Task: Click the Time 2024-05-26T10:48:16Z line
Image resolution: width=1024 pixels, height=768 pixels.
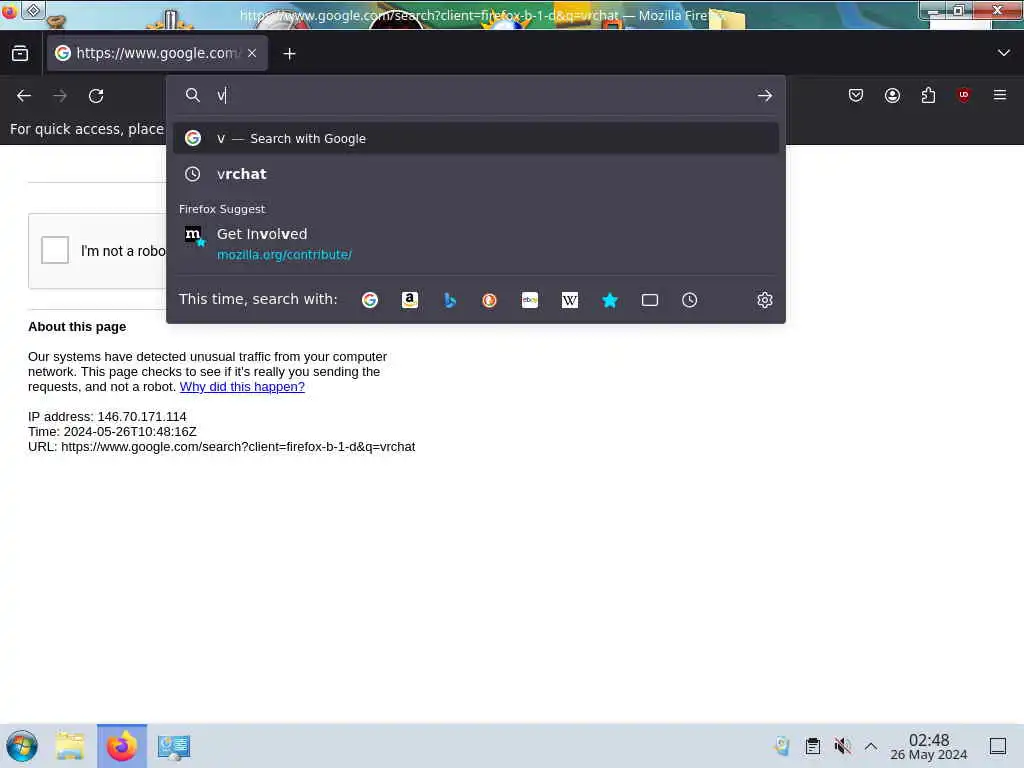Action: click(112, 432)
